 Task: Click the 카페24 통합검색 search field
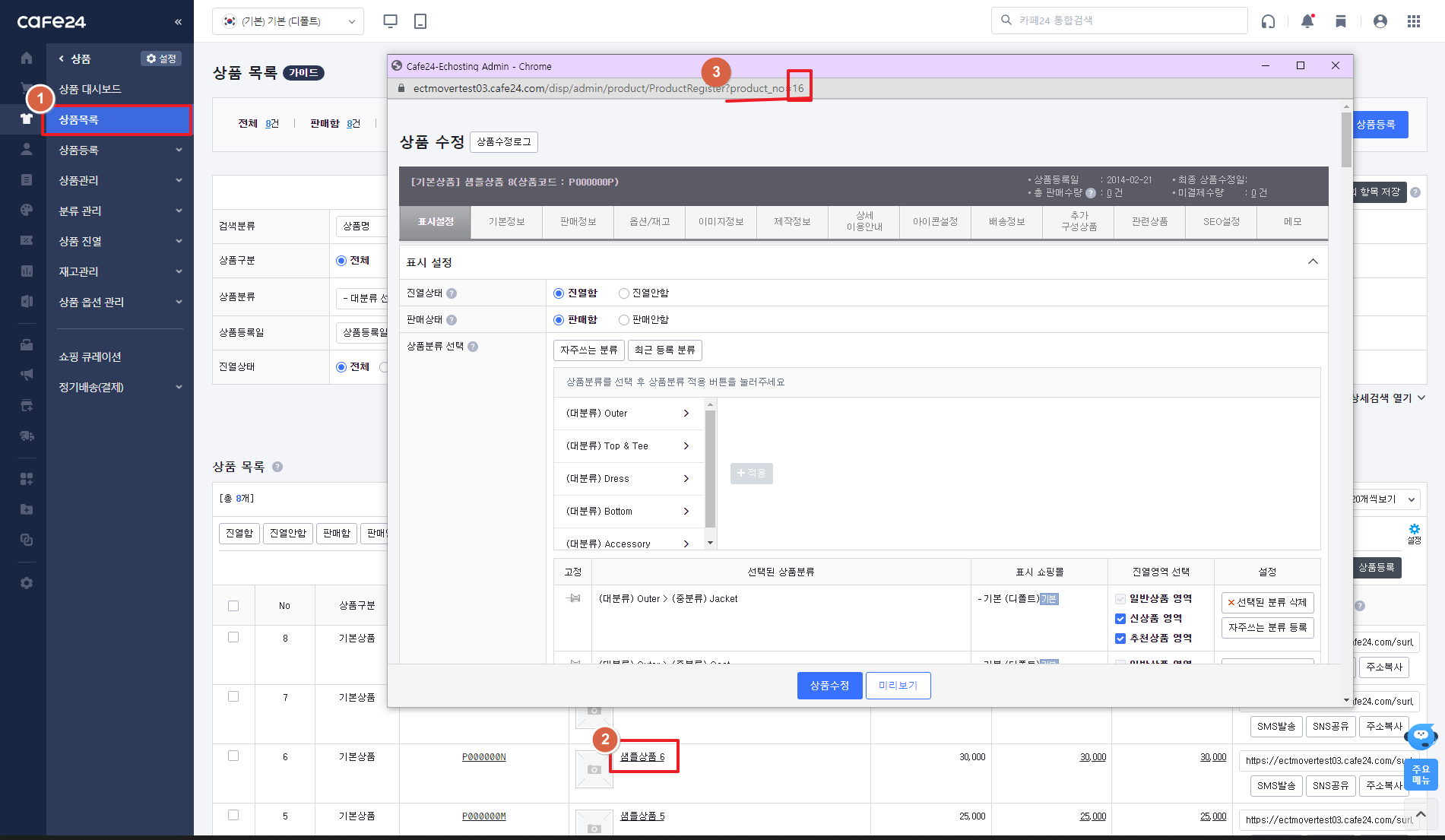(x=1119, y=21)
